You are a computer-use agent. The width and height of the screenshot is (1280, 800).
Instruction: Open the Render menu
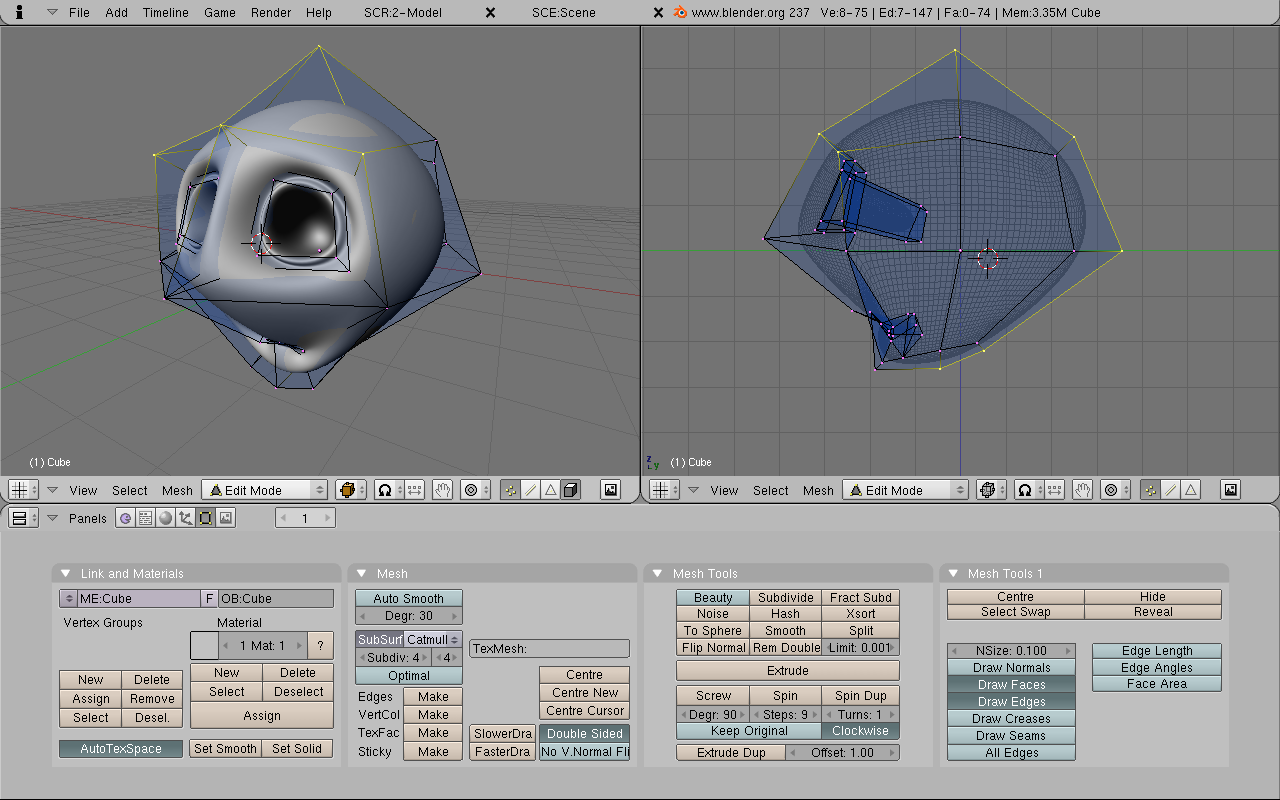coord(271,13)
